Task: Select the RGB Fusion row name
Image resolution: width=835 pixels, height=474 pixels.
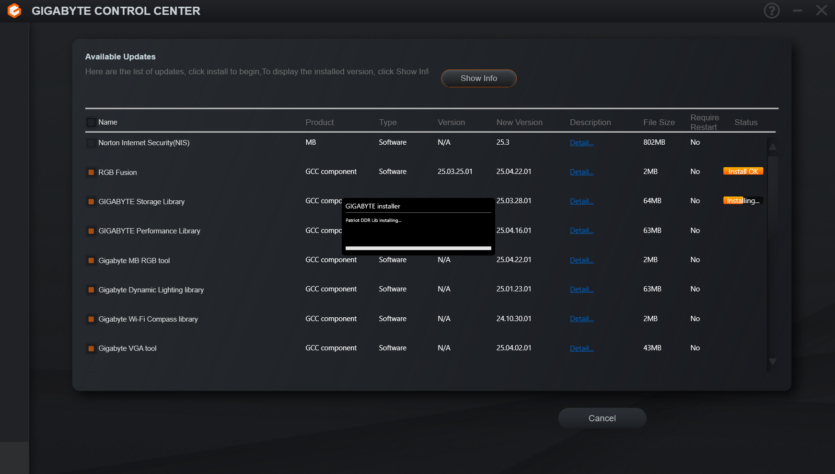Action: pos(118,173)
